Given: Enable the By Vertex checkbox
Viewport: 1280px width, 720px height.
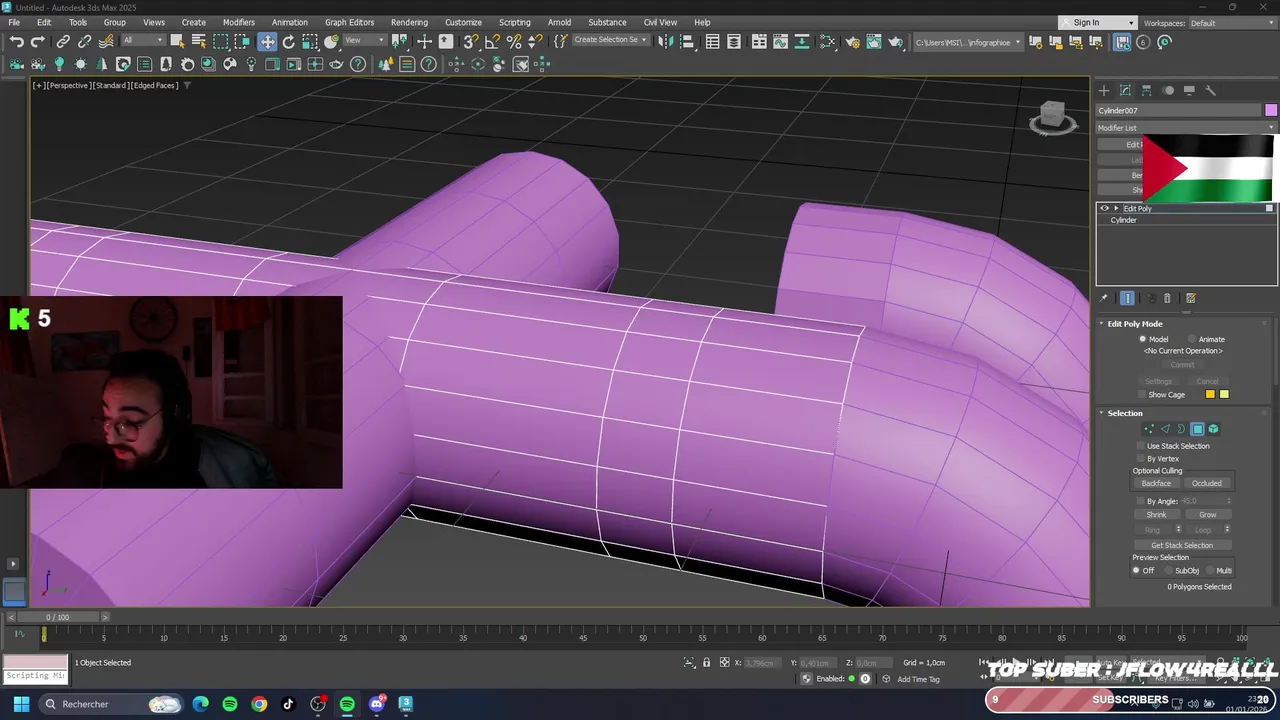Looking at the screenshot, I should [1141, 458].
